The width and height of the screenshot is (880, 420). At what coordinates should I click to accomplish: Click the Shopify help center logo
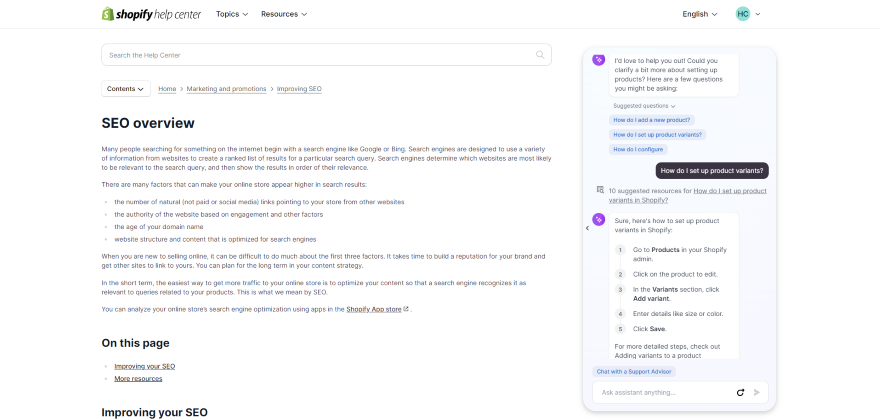point(151,14)
